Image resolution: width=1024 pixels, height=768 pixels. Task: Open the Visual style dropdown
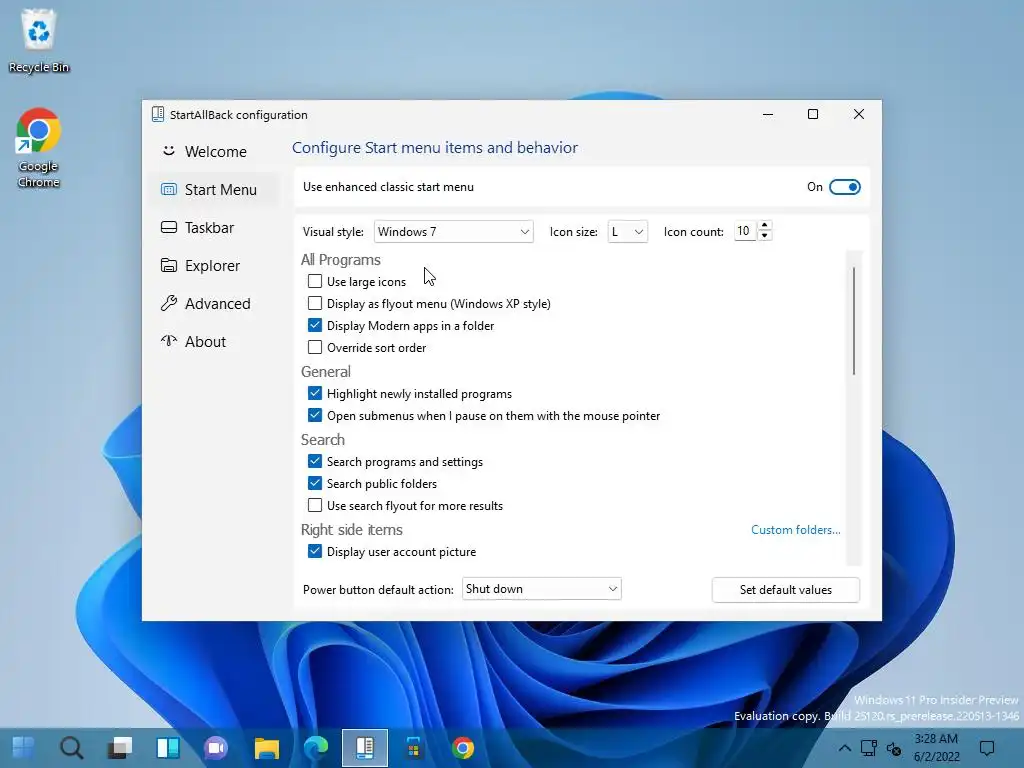click(x=453, y=232)
